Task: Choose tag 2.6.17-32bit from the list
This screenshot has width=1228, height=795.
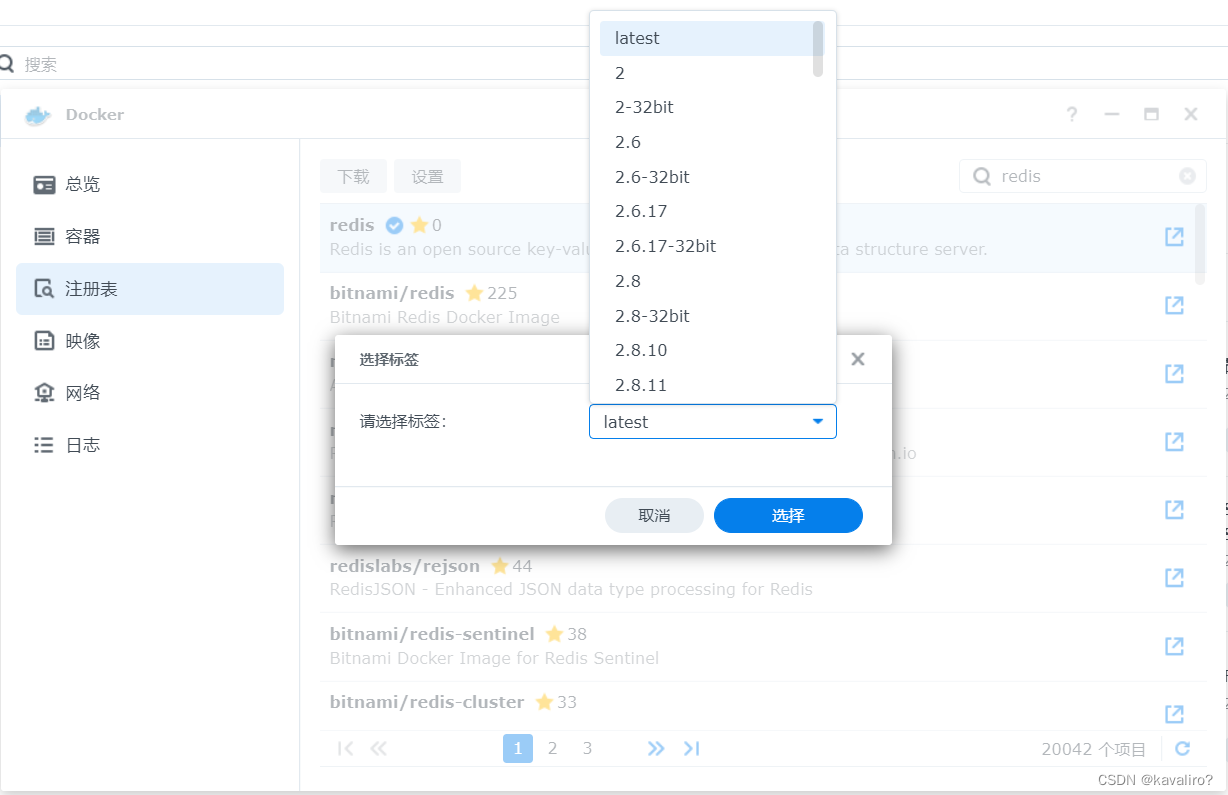Action: coord(706,246)
